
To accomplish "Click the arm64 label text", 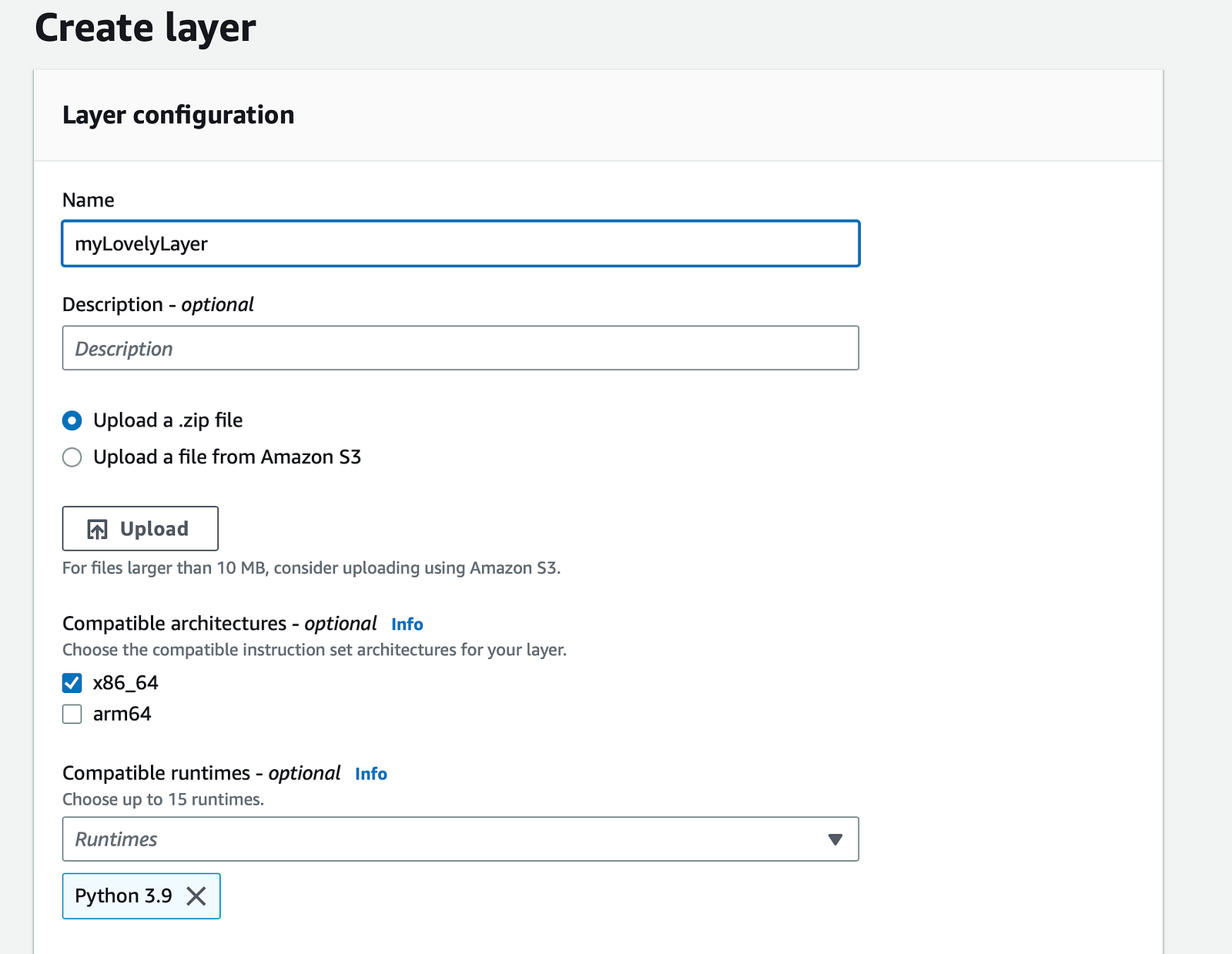I will [122, 715].
